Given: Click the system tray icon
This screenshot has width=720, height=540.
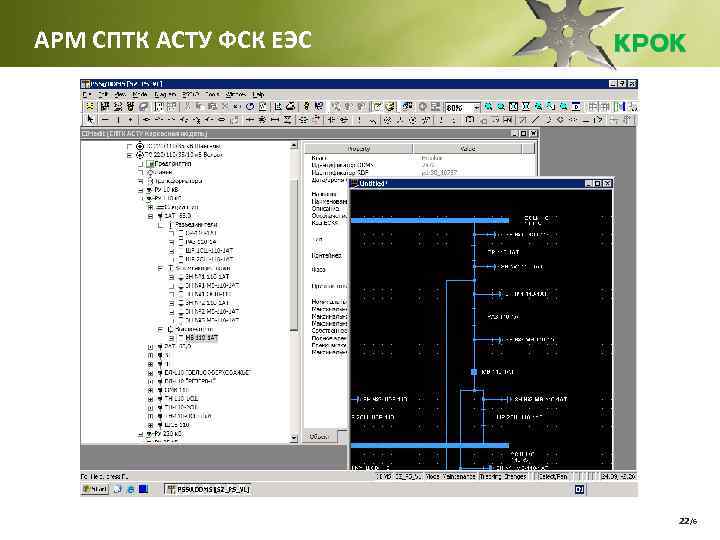Looking at the screenshot, I should pyautogui.click(x=579, y=489).
